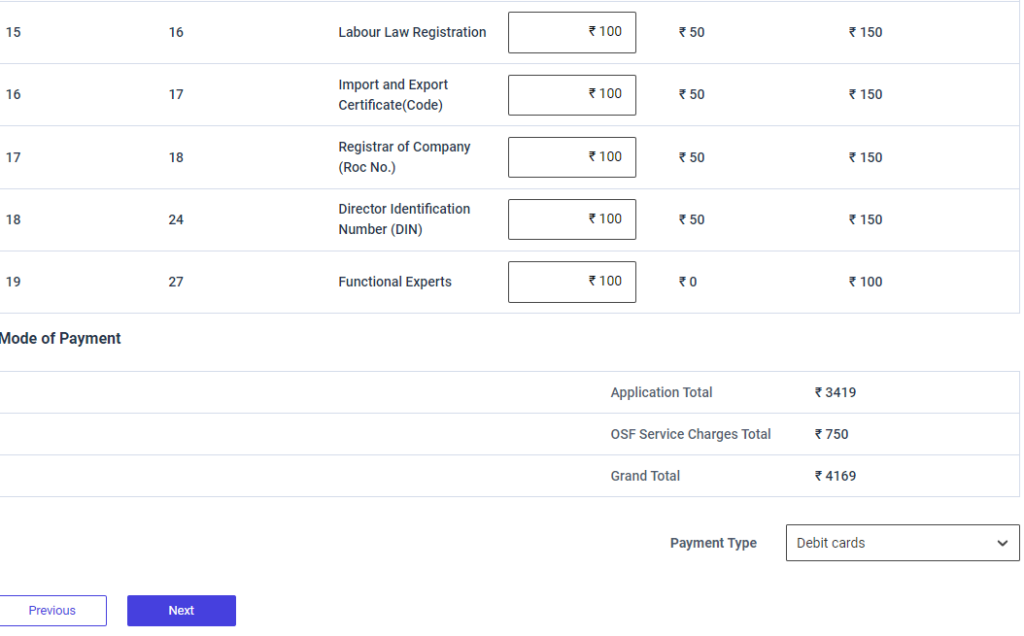Click the Import and Export Certificate fee field
Viewport: 1024px width, 636px height.
click(x=571, y=95)
